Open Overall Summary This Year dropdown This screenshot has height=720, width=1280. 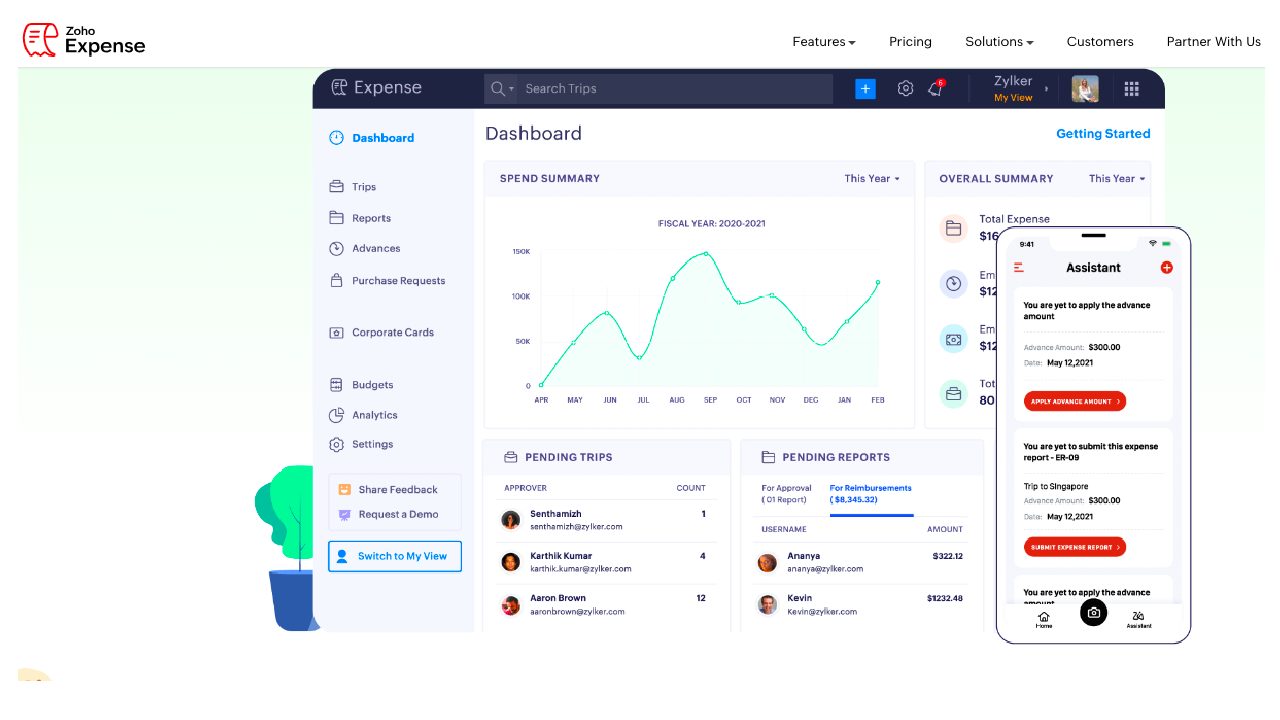point(1116,179)
